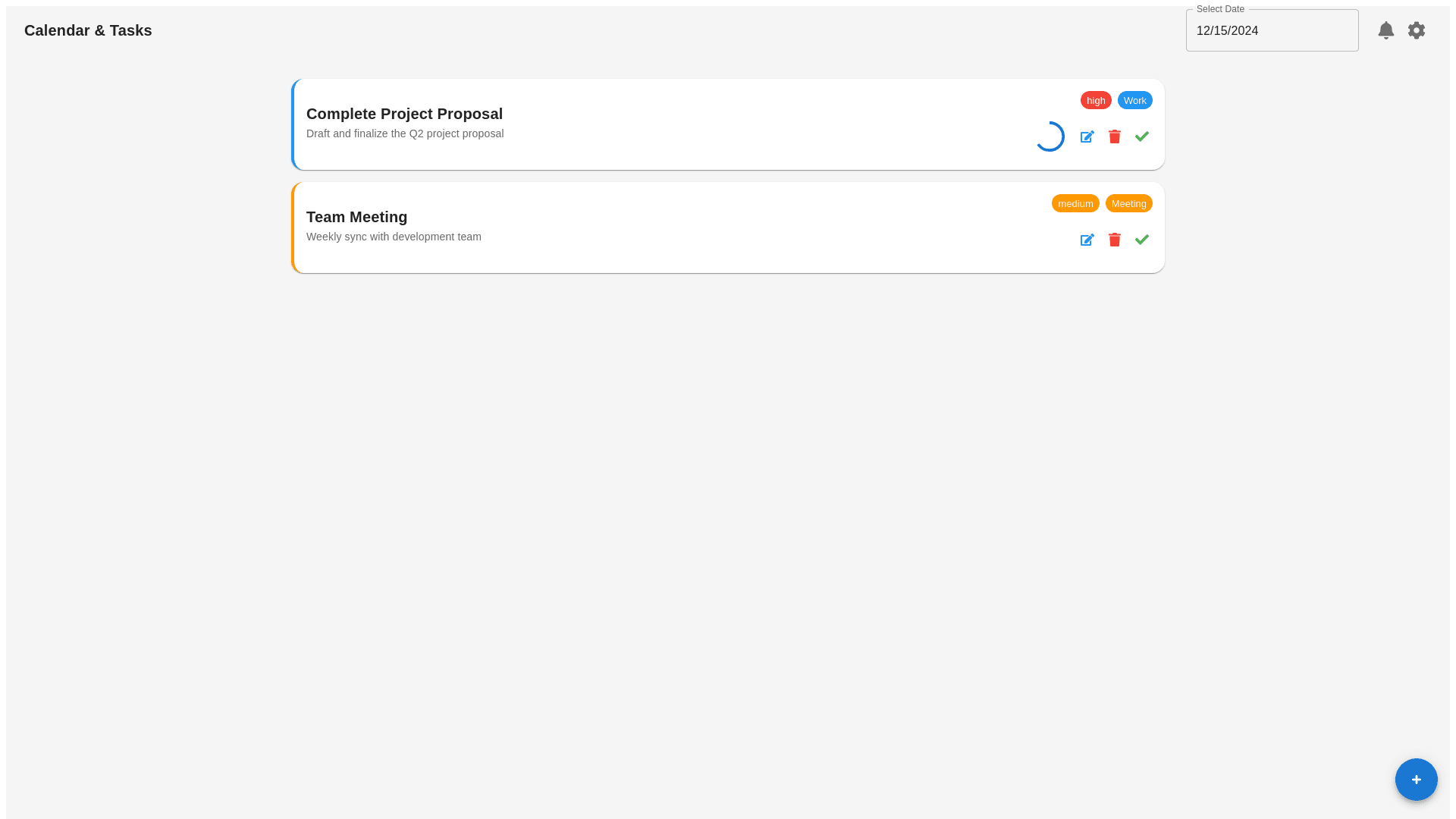Delete the Complete Project Proposal task
This screenshot has width=1456, height=819.
[1114, 136]
